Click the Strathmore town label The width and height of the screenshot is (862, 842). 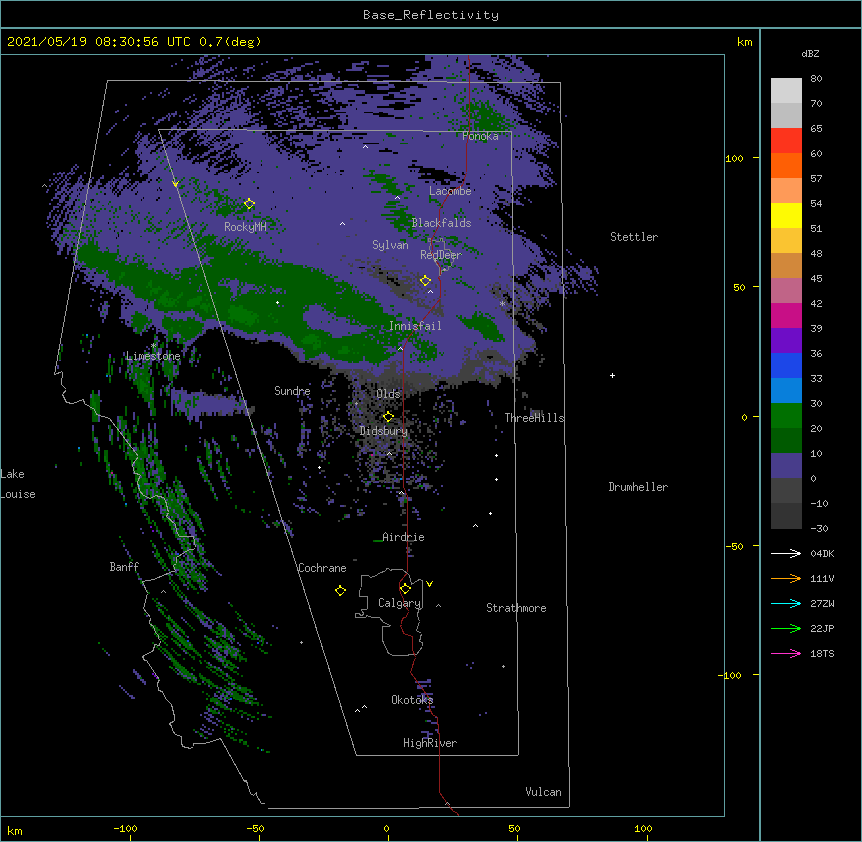coord(516,608)
